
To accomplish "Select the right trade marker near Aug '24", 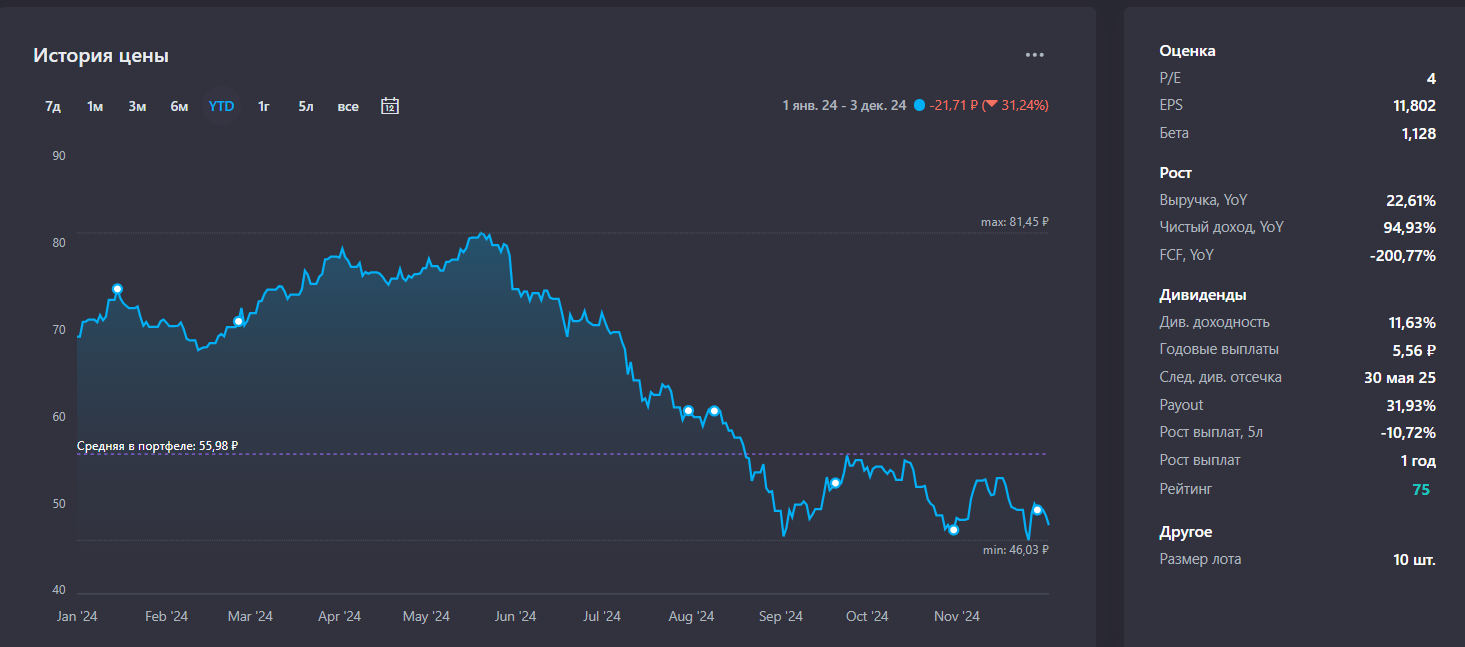I will [x=714, y=411].
